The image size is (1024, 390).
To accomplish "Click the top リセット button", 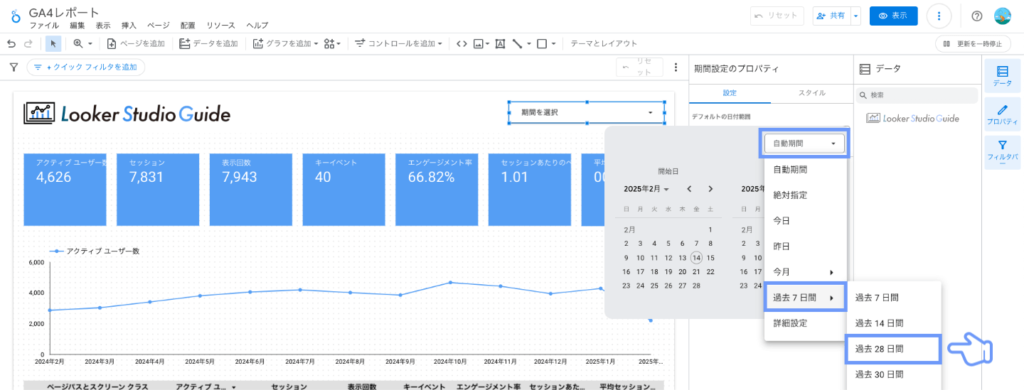I will 776,16.
